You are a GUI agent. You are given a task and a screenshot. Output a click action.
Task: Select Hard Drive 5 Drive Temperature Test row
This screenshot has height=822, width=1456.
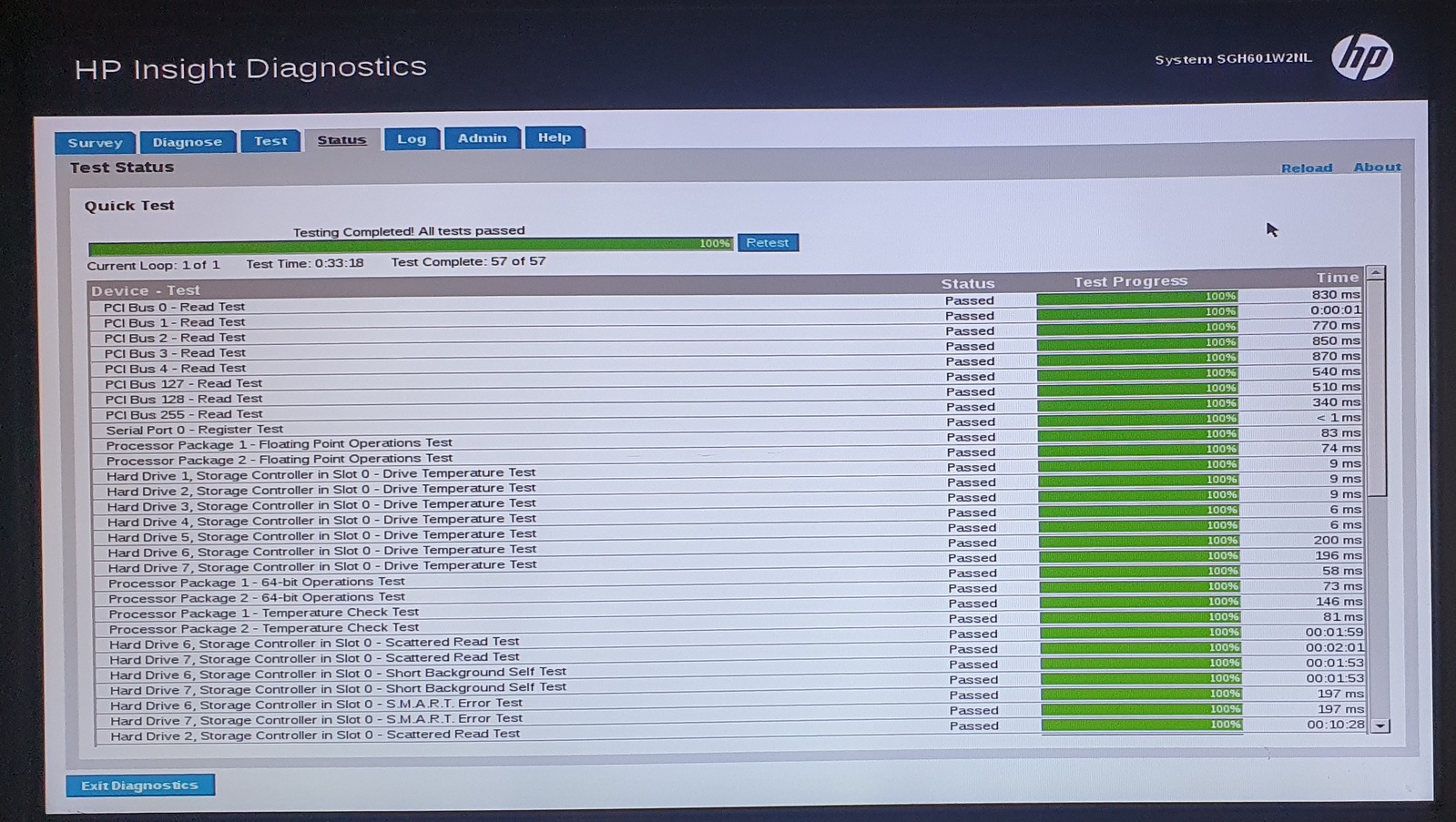click(x=728, y=533)
